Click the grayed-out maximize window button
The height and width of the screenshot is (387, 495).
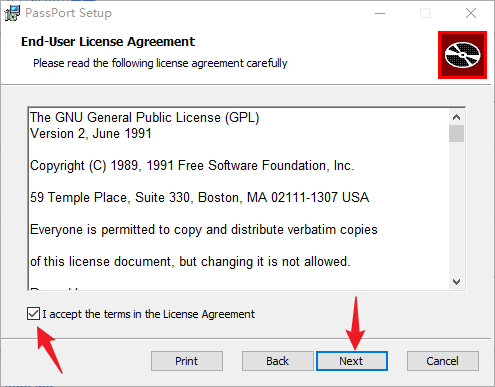425,13
